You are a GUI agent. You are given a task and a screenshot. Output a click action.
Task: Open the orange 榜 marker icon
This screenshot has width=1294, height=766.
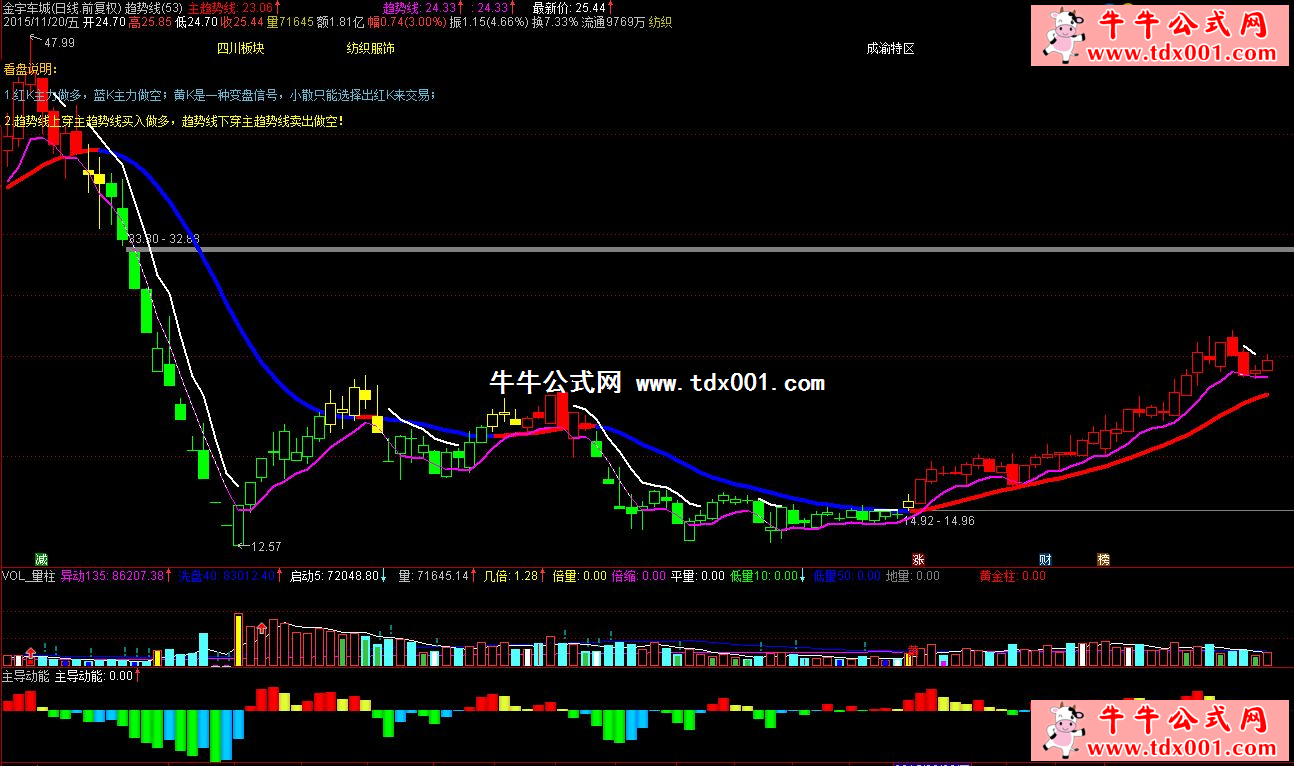coord(1104,559)
